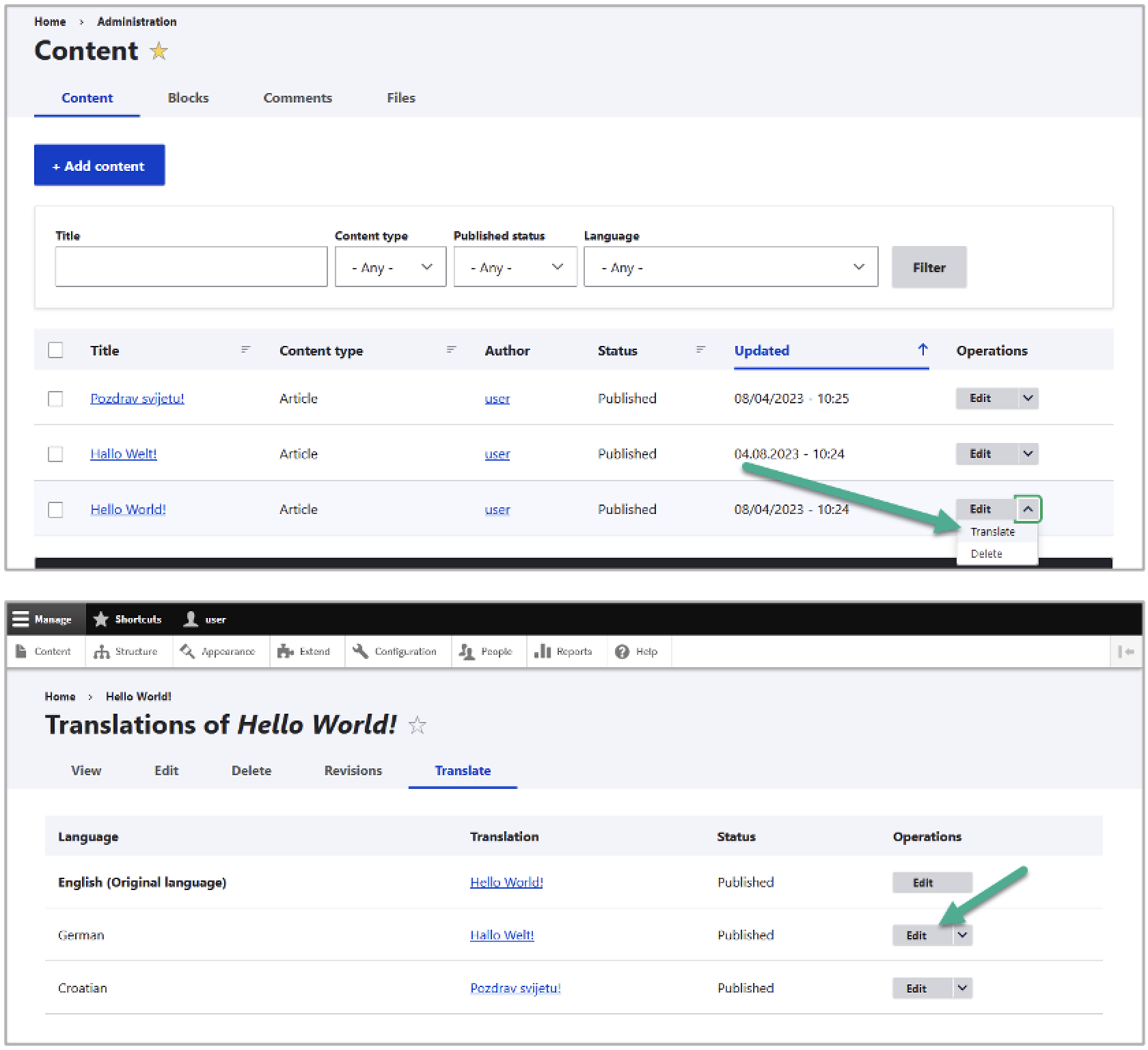Image resolution: width=1148 pixels, height=1050 pixels.
Task: Click Edit for English original language
Action: (932, 883)
